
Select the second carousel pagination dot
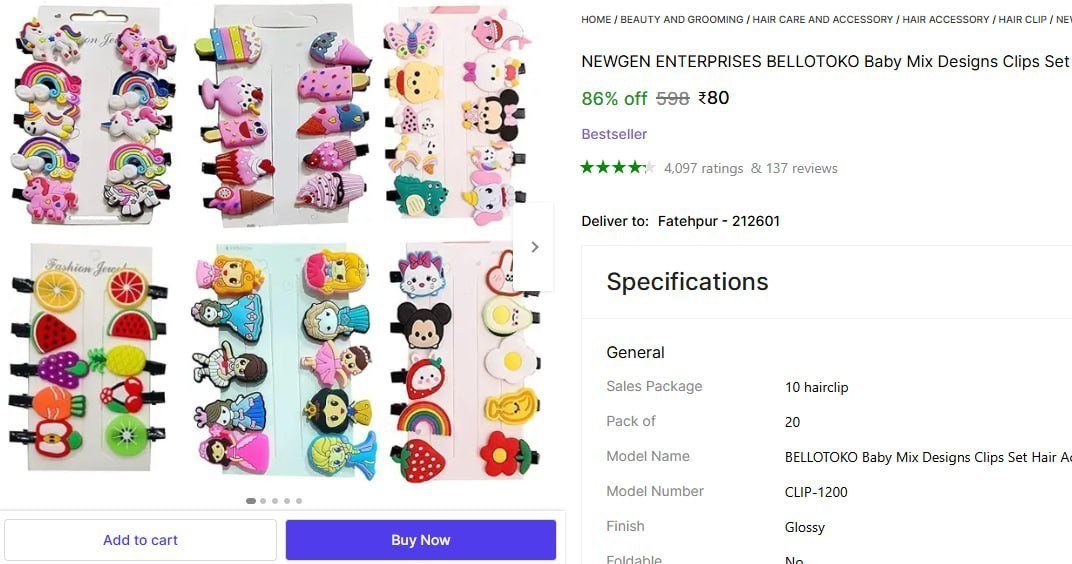[x=263, y=501]
